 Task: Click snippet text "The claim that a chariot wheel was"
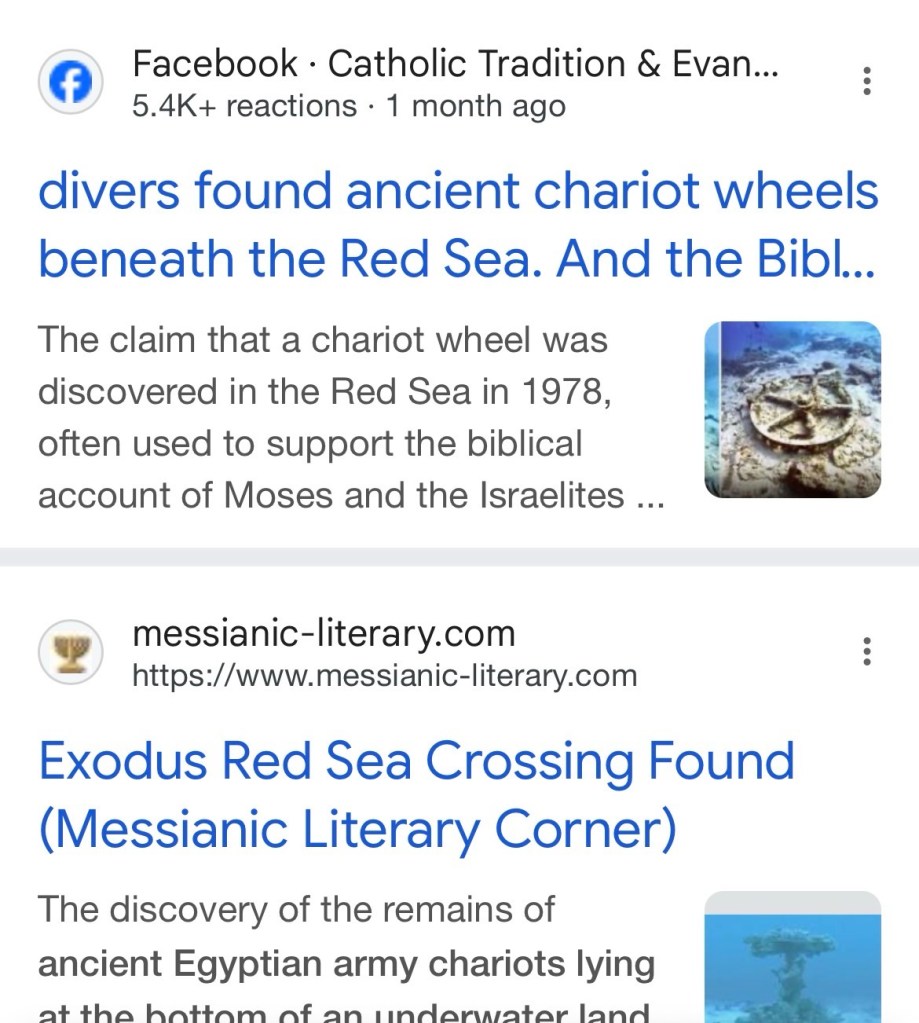pos(323,340)
